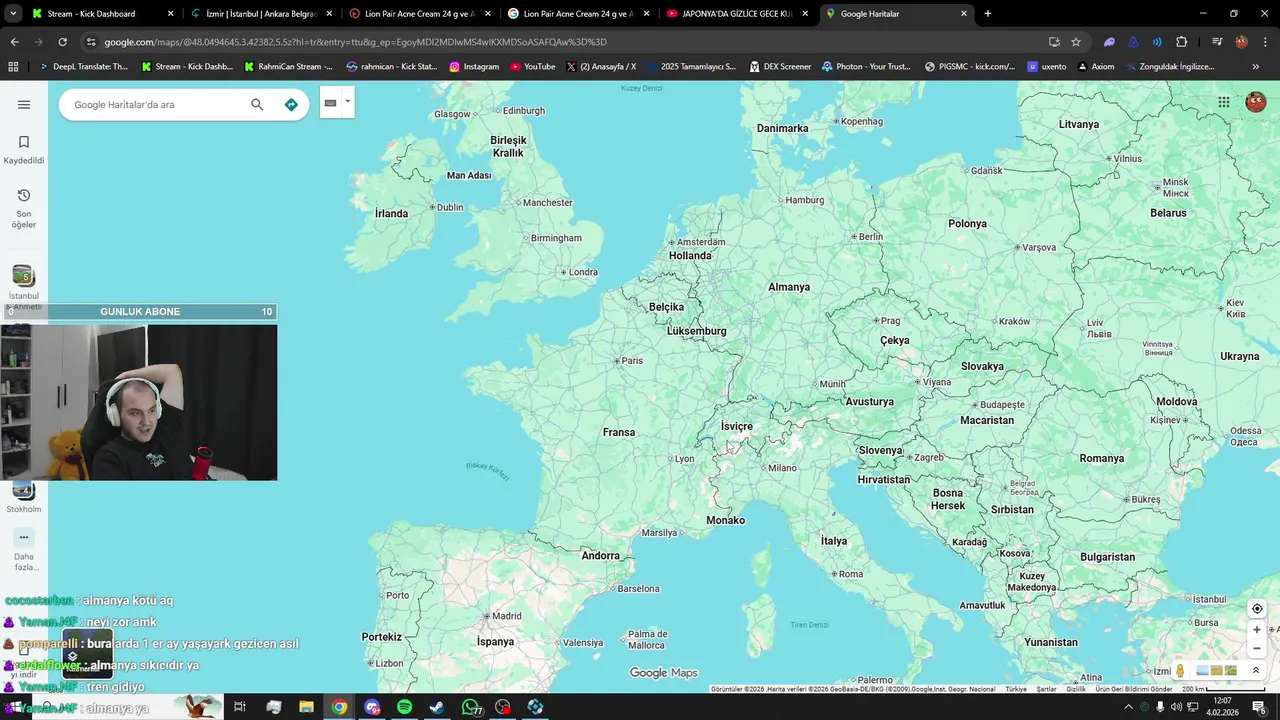Open the Google account avatar on the map

pyautogui.click(x=1256, y=102)
